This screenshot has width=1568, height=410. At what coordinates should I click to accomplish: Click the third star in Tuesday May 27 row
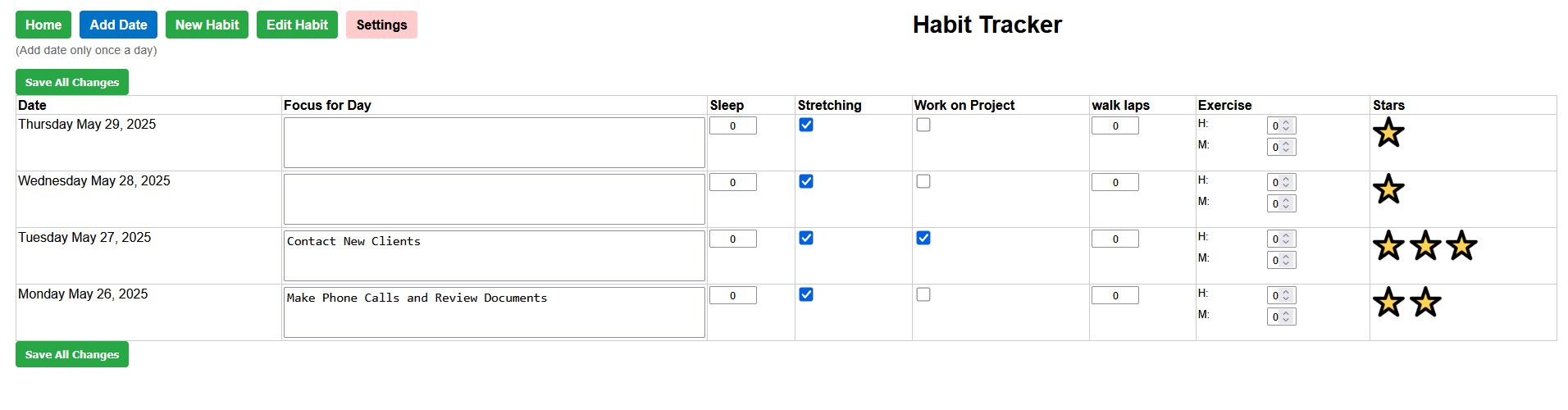click(1461, 246)
